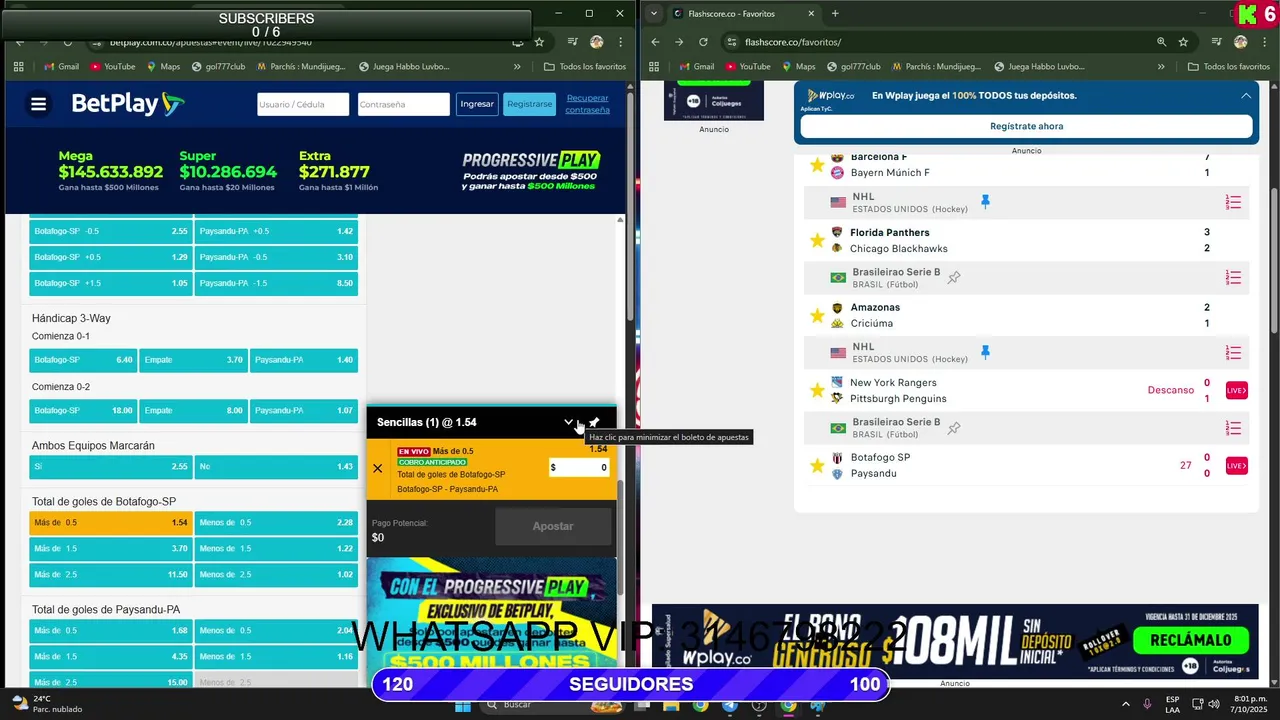Pin the Brasileirao Serie B league above Amazonas
Viewport: 1280px width, 720px height.
tap(954, 277)
